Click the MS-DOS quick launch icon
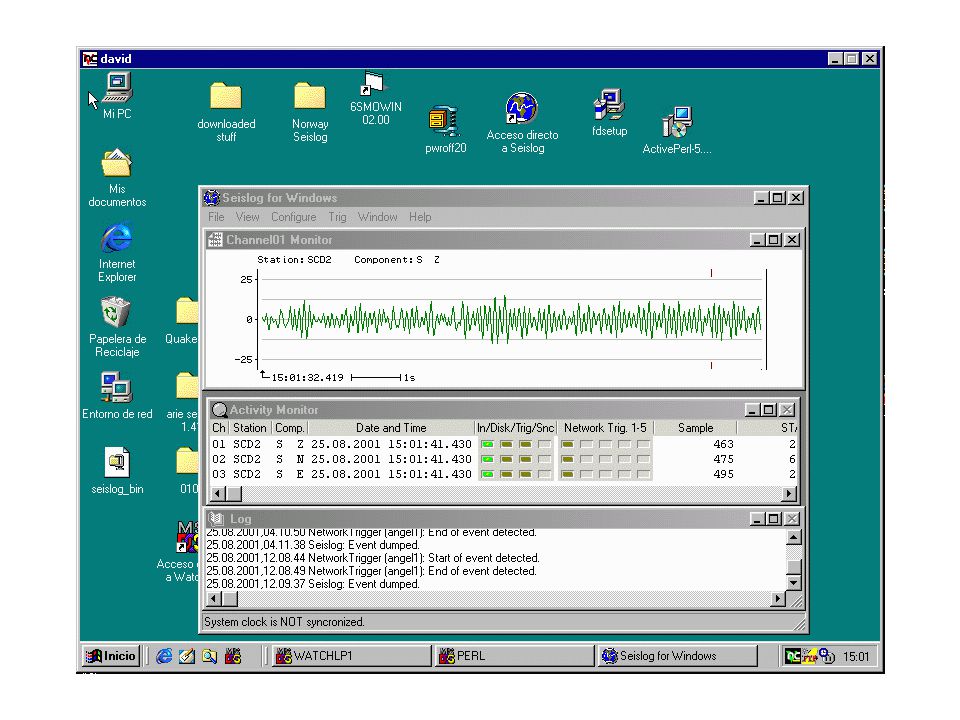 (x=233, y=656)
